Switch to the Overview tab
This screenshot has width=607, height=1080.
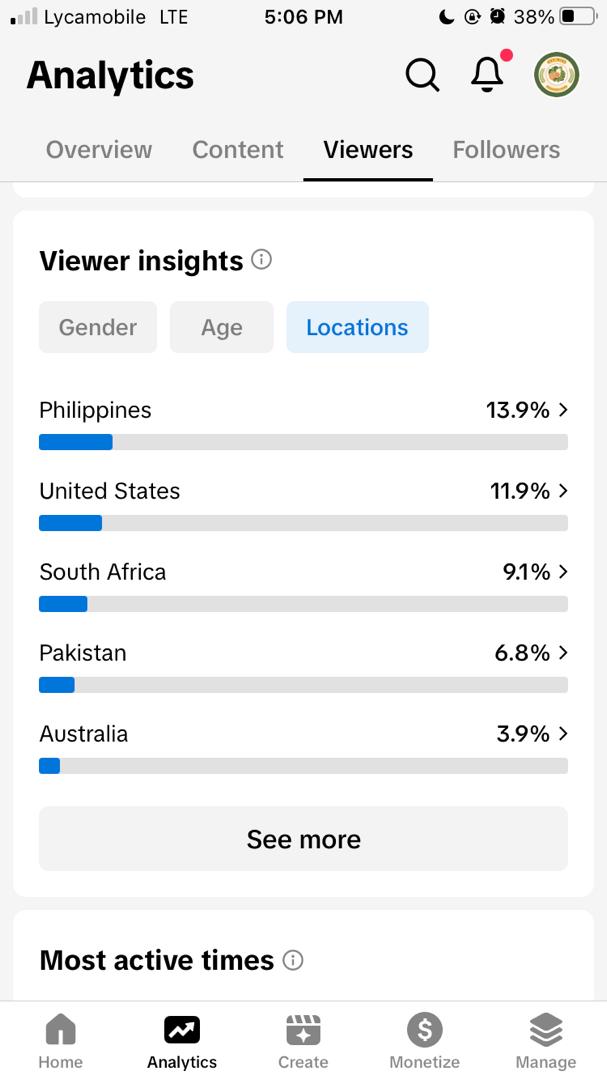(x=99, y=149)
